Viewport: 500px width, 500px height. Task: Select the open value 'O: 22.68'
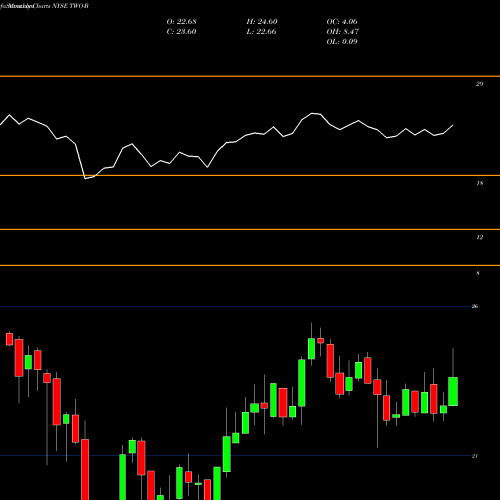pyautogui.click(x=181, y=22)
